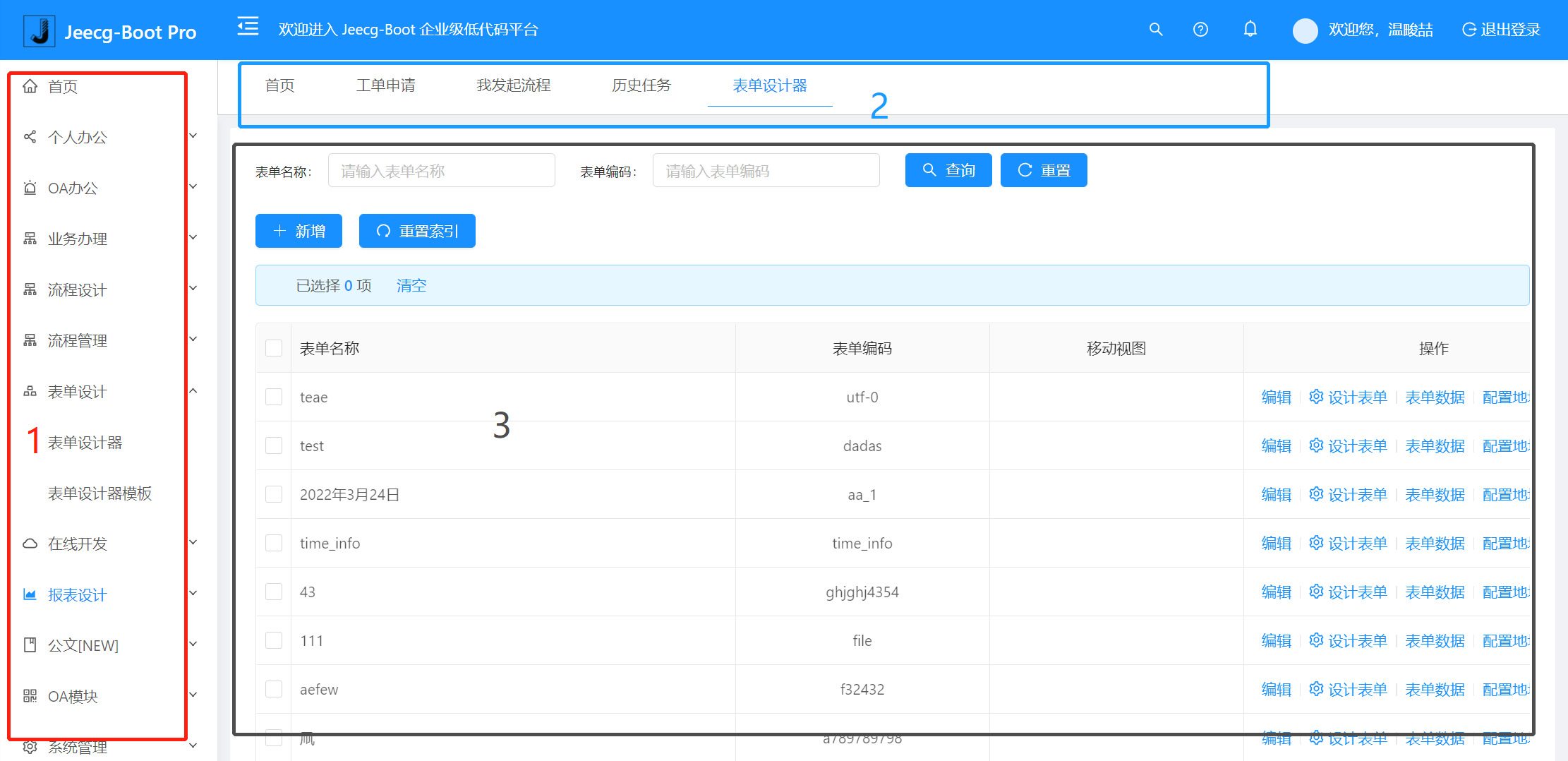Check the checkbox for row teae
This screenshot has height=761, width=1568.
pyautogui.click(x=274, y=397)
